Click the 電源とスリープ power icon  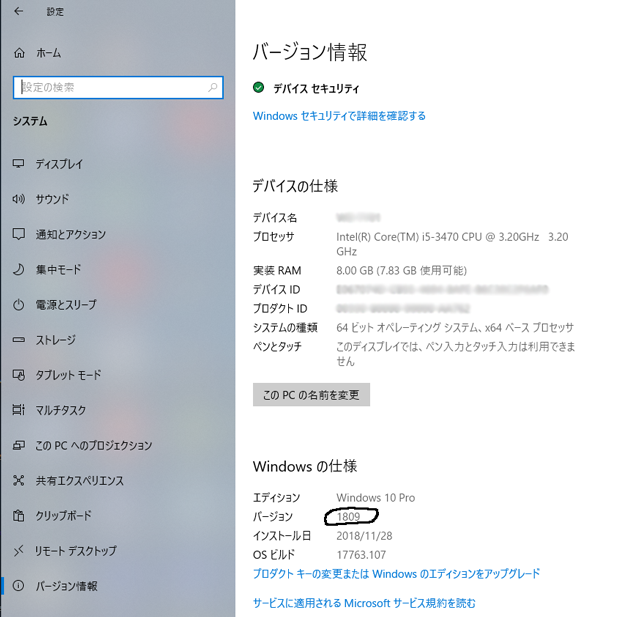pyautogui.click(x=18, y=305)
